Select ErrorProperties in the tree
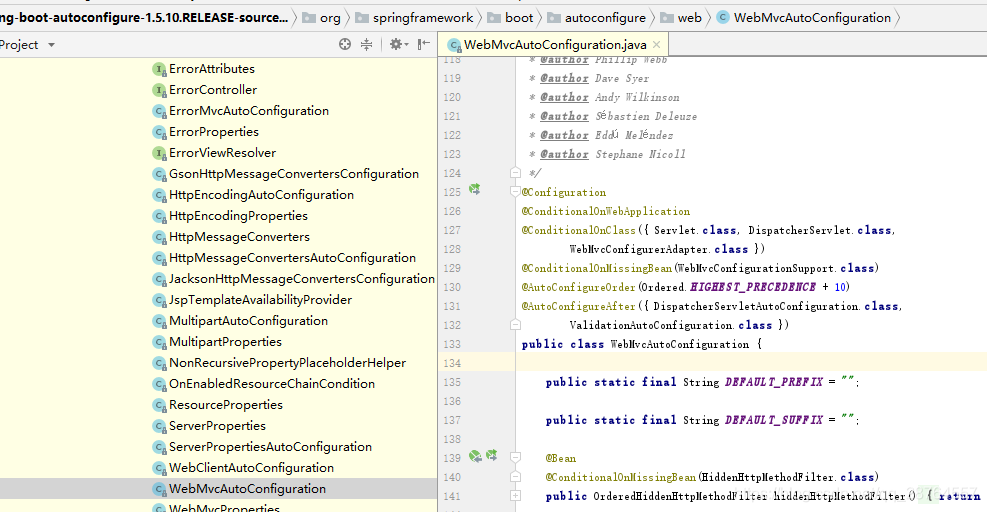This screenshot has height=512, width=987. coord(213,132)
